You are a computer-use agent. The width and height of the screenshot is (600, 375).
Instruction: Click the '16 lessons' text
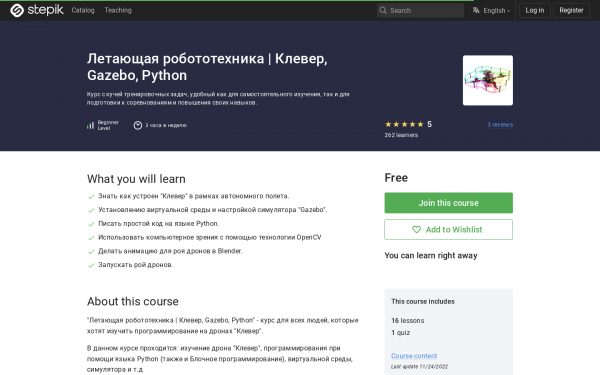pos(408,321)
